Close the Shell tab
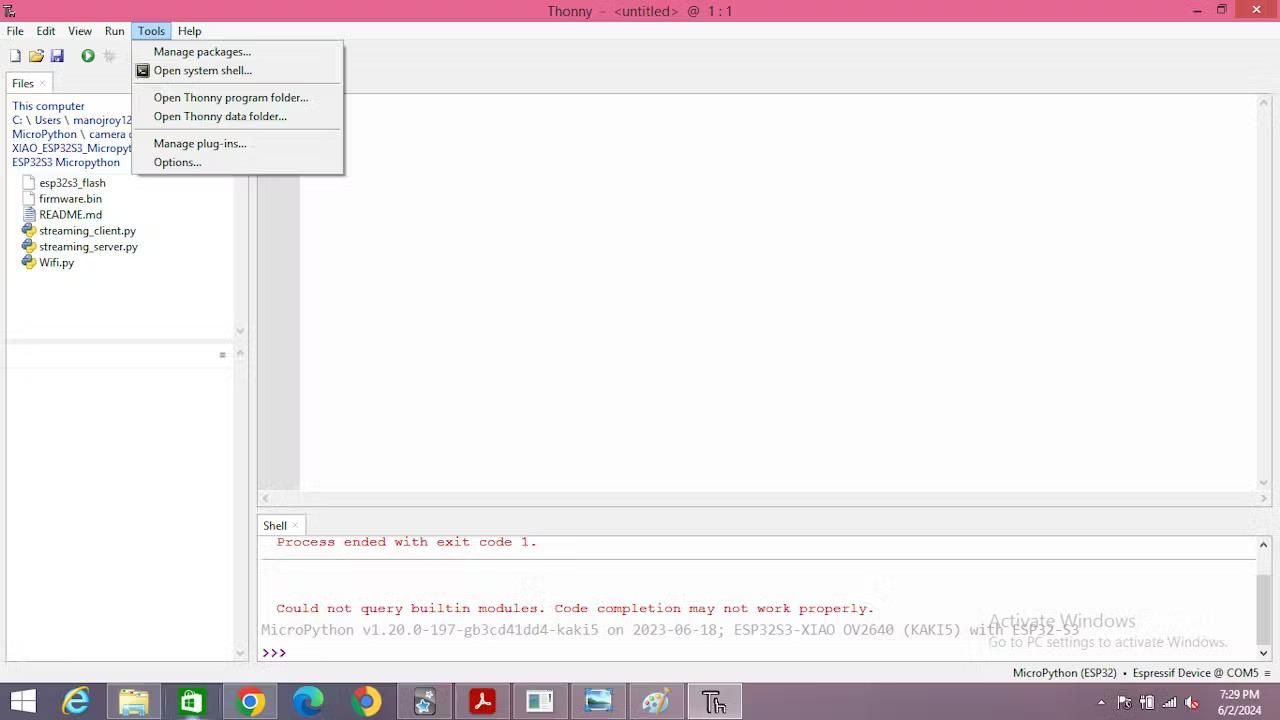Screen dimensions: 1280x720 click(x=295, y=525)
